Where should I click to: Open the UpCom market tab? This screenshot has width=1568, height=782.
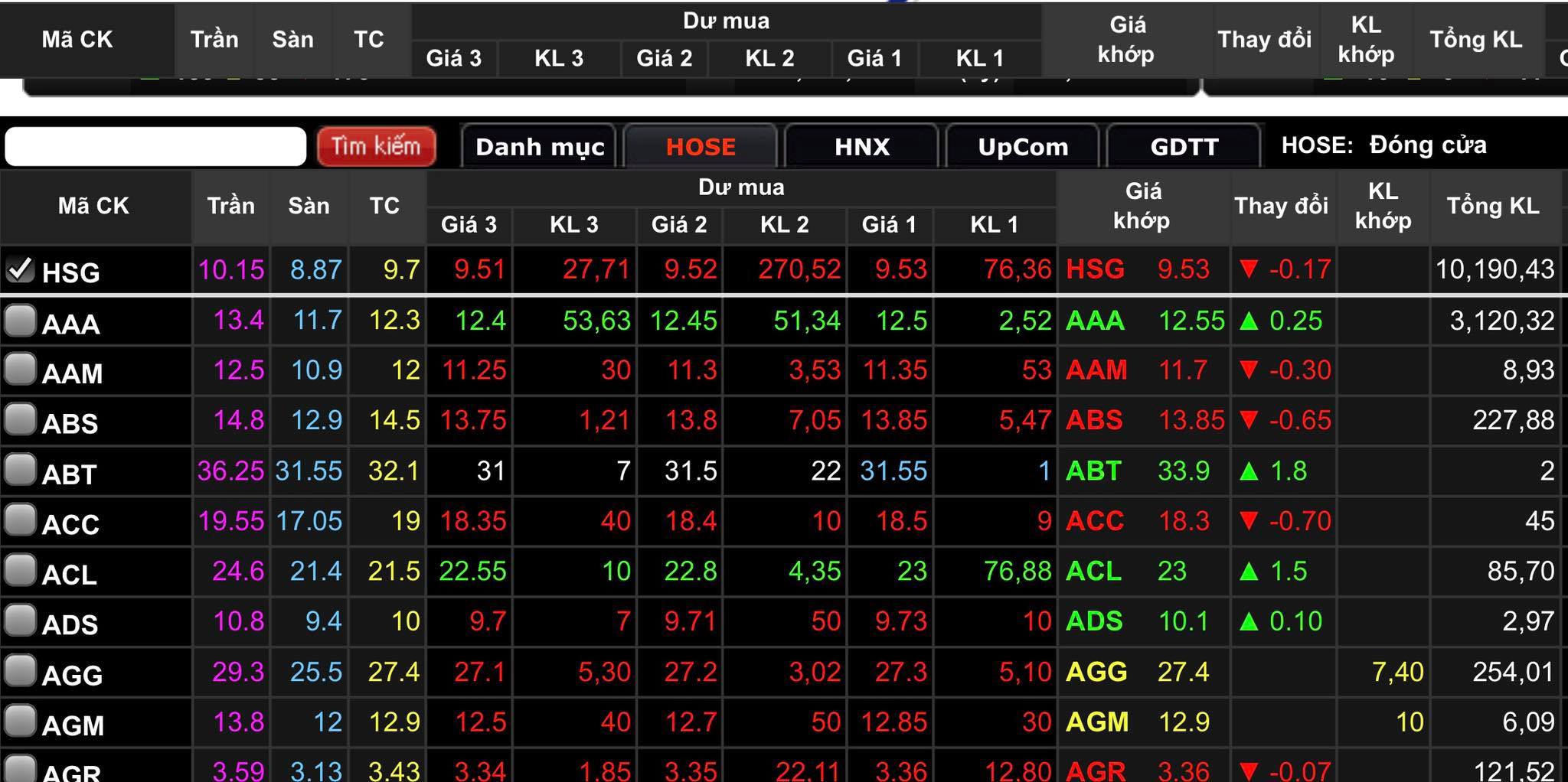click(x=1023, y=146)
